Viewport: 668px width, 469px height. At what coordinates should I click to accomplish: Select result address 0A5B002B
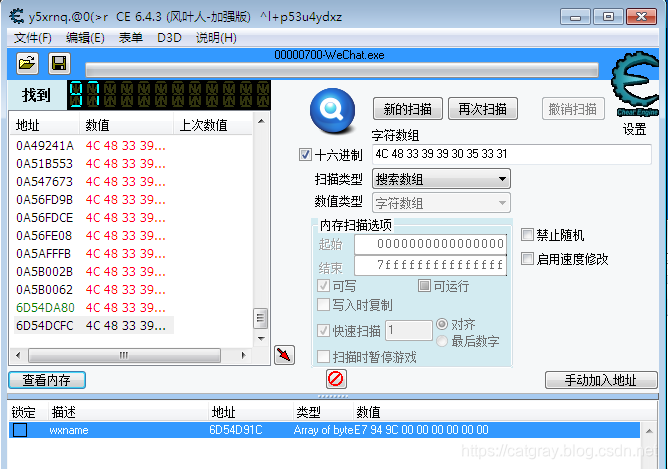coord(44,271)
